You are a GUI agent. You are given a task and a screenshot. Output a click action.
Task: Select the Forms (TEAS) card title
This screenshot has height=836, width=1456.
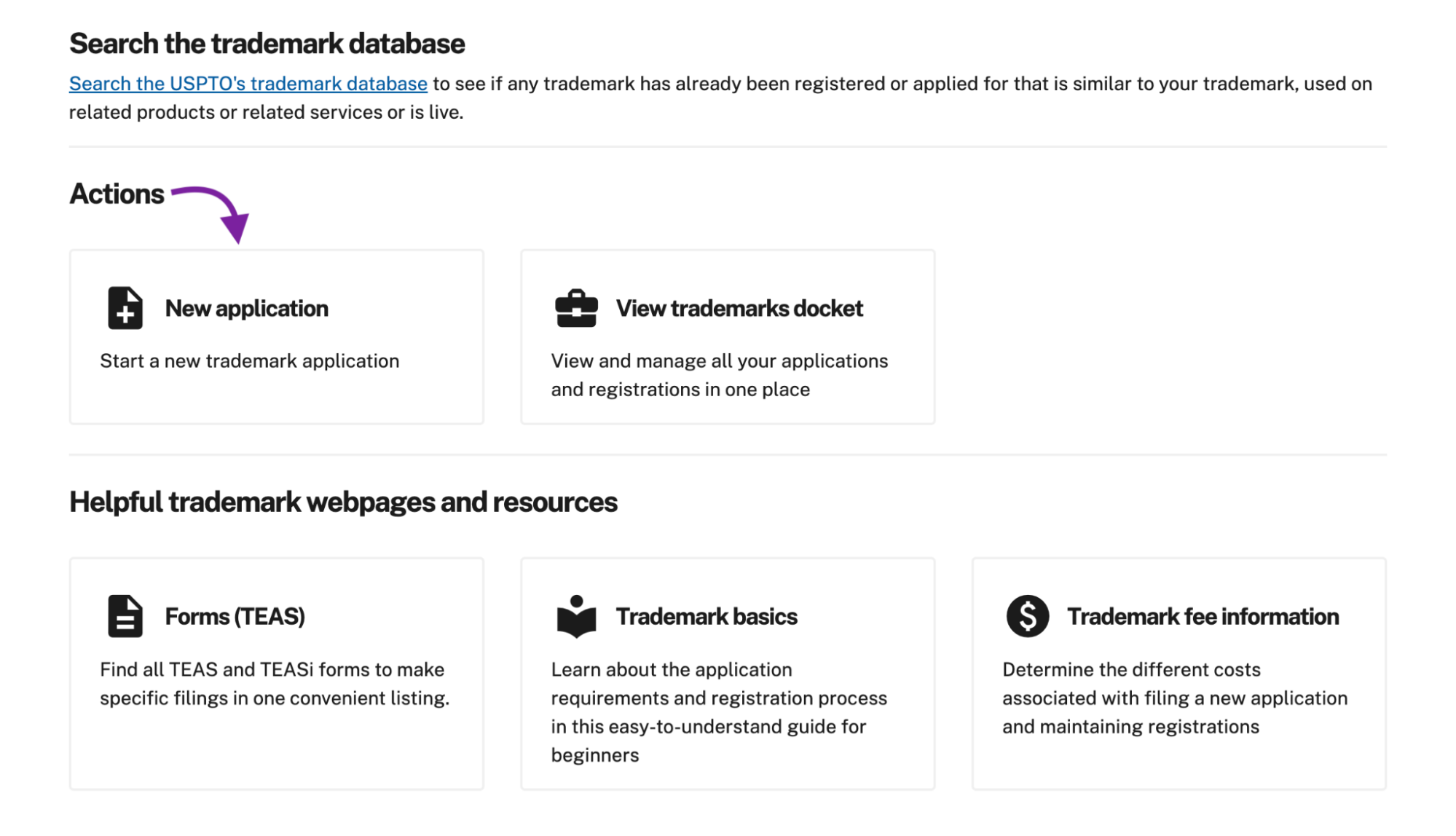tap(235, 617)
